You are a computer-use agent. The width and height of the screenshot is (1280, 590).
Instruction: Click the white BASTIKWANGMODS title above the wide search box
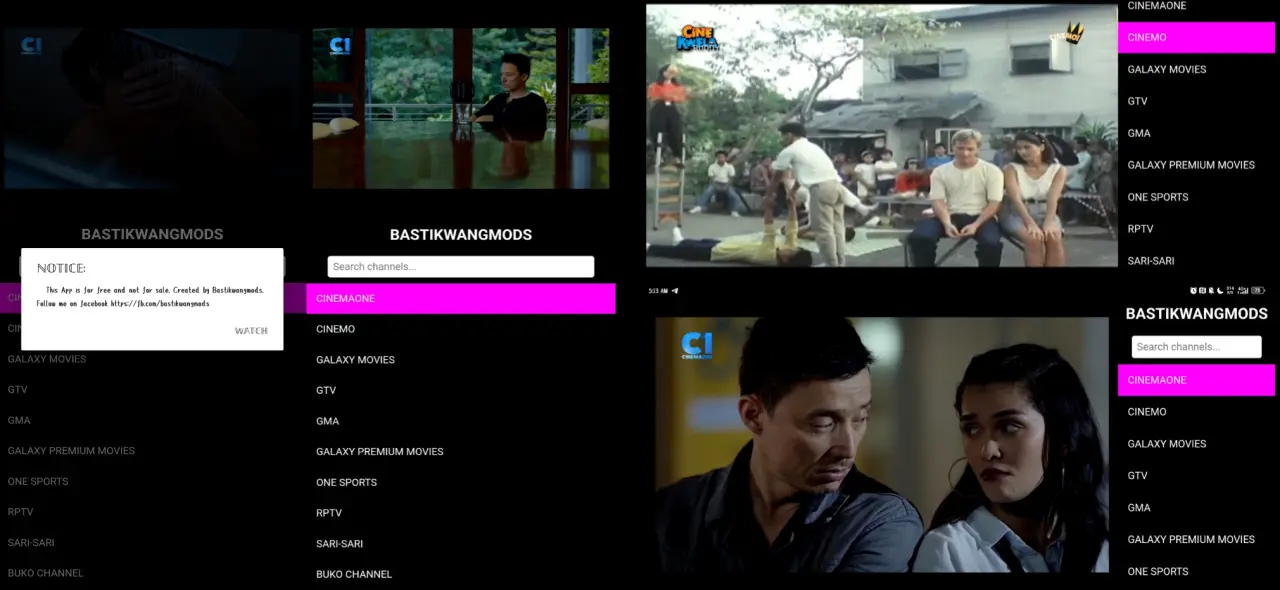click(x=461, y=235)
